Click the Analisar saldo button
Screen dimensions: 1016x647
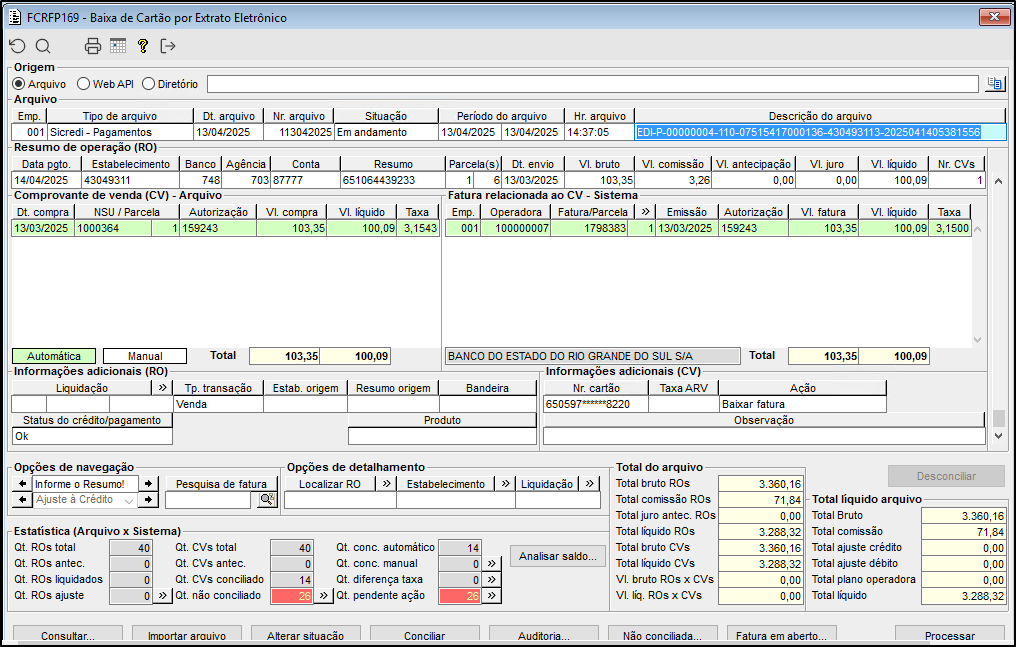click(x=558, y=556)
